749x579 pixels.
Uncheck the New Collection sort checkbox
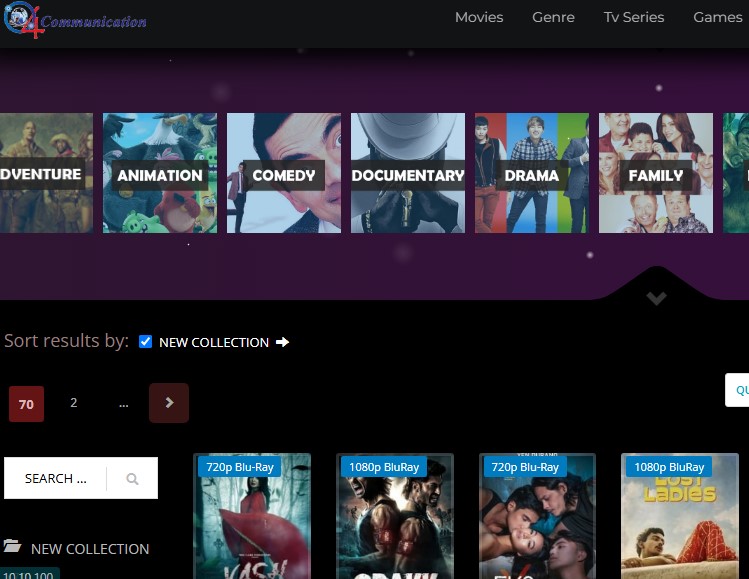point(146,342)
